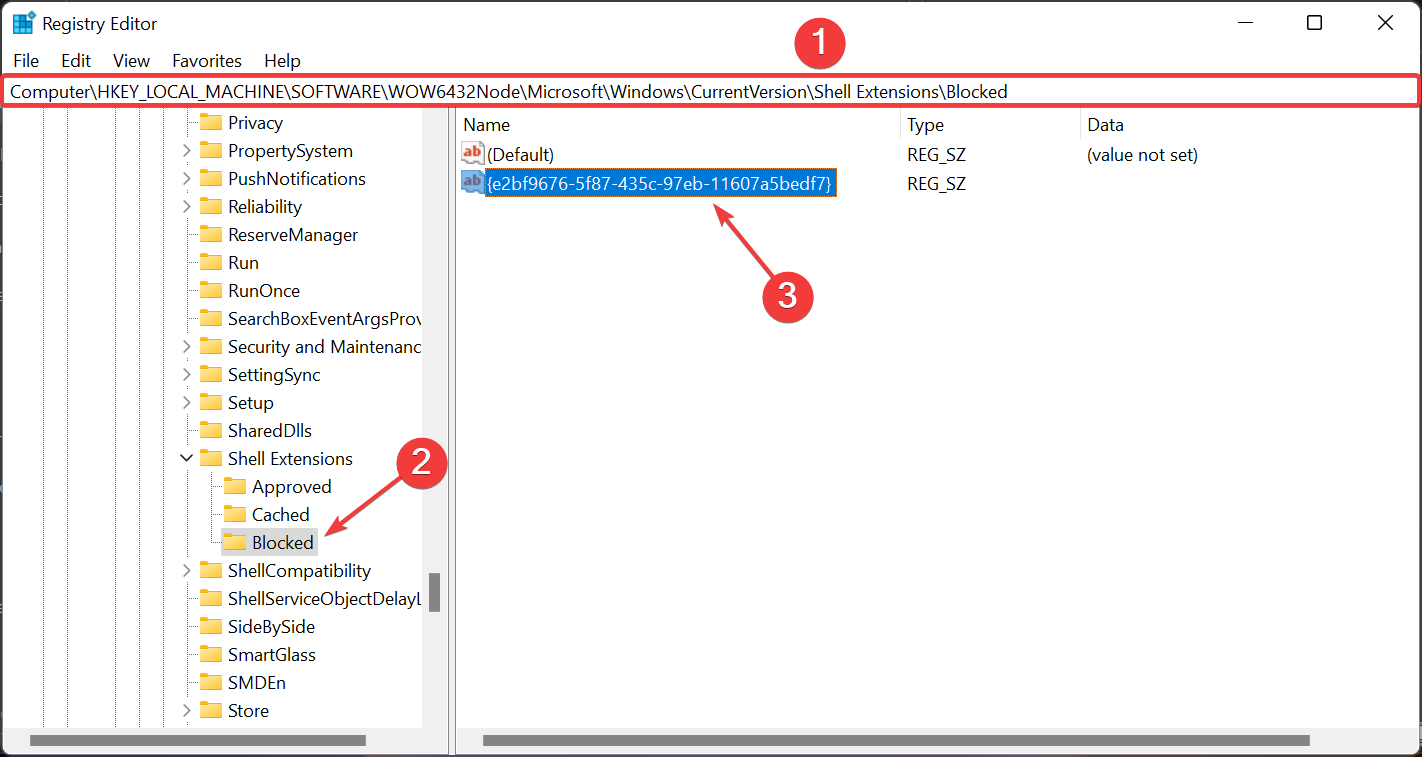
Task: Click the Setup folder icon
Action: 210,403
